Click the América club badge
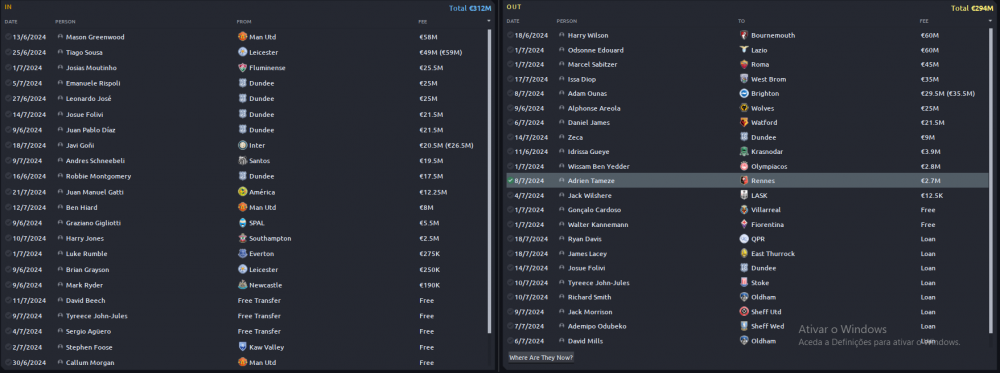 [x=242, y=192]
